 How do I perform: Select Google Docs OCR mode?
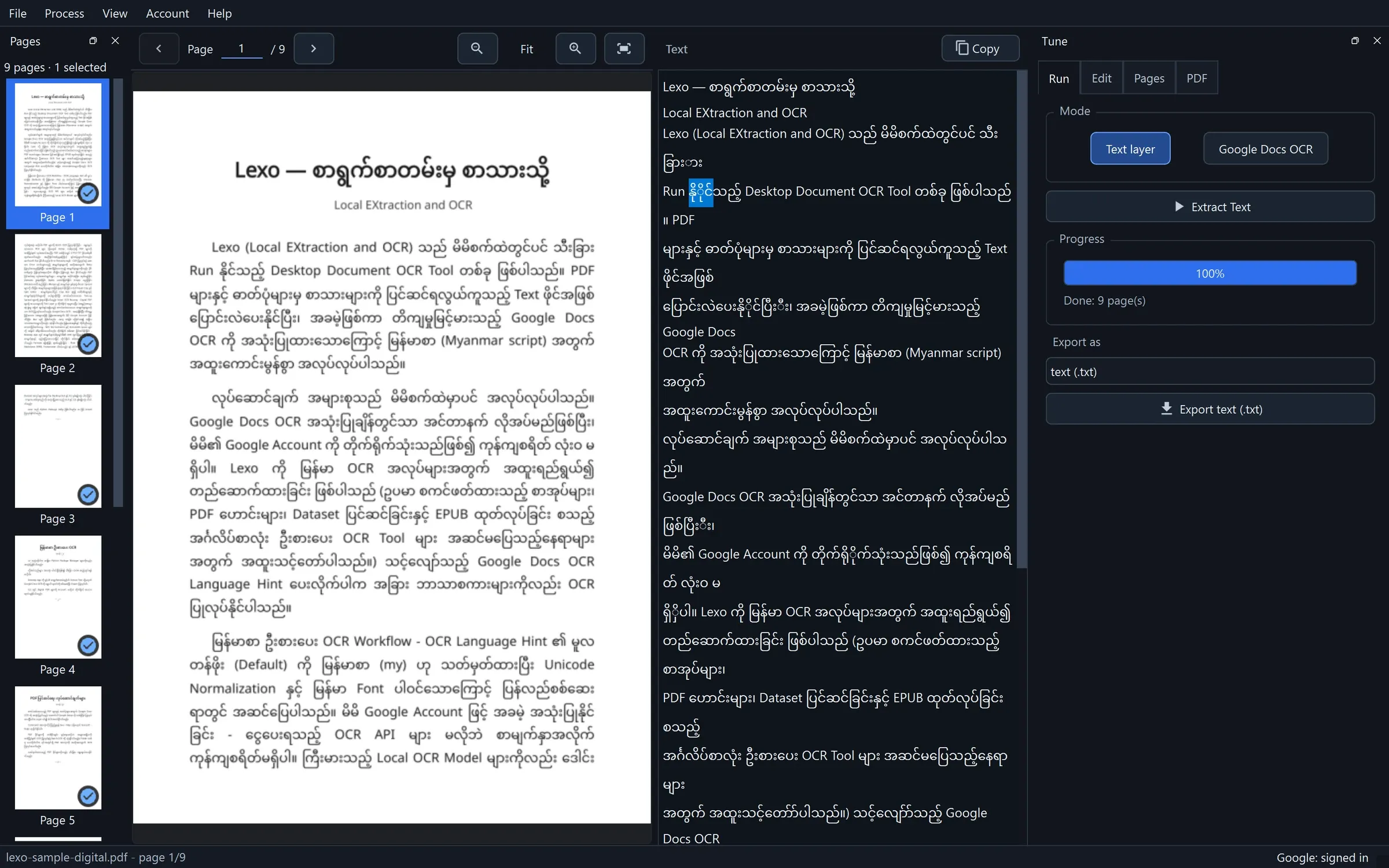pyautogui.click(x=1266, y=149)
